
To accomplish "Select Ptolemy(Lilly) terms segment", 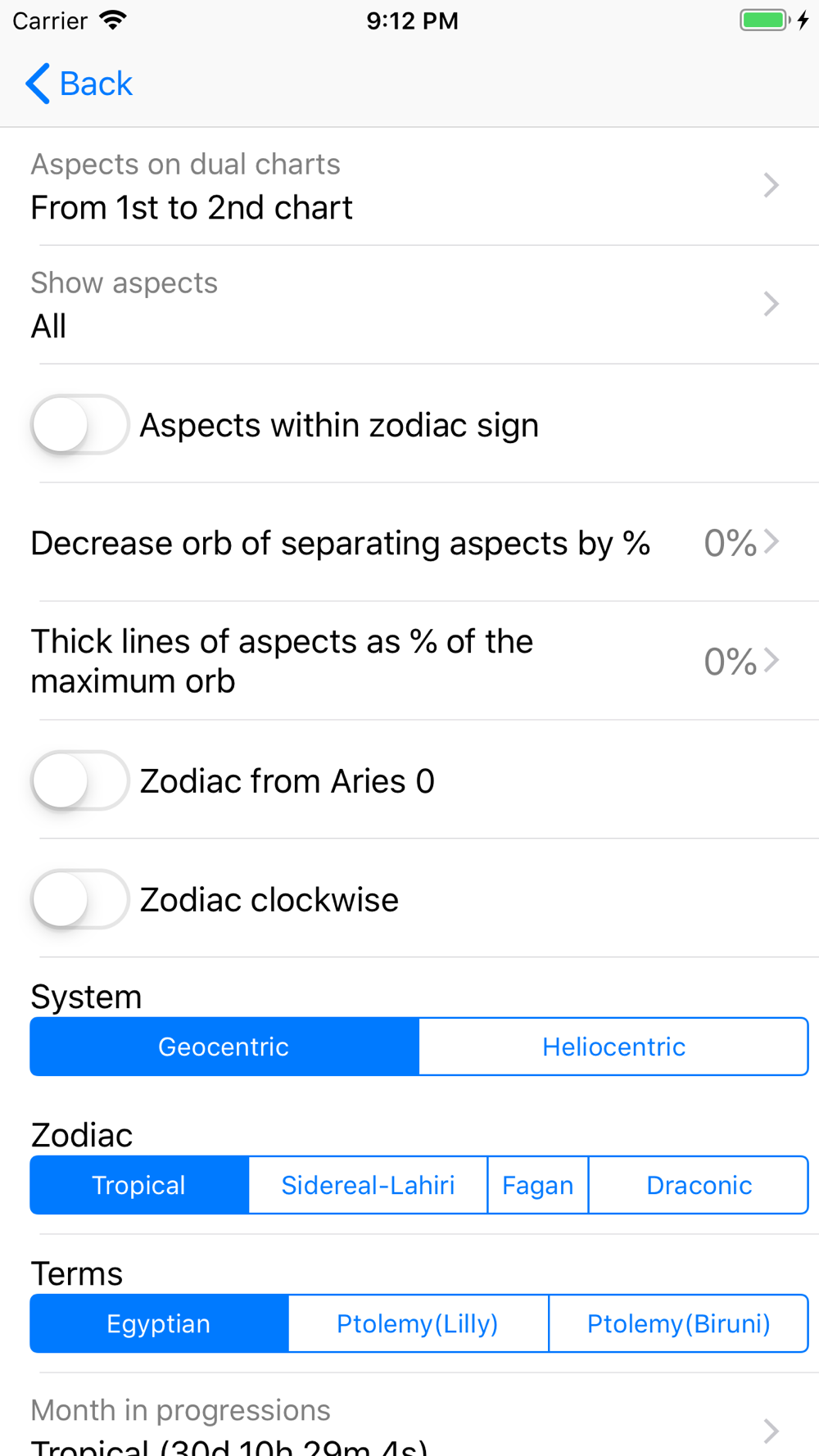I will 418,1323.
